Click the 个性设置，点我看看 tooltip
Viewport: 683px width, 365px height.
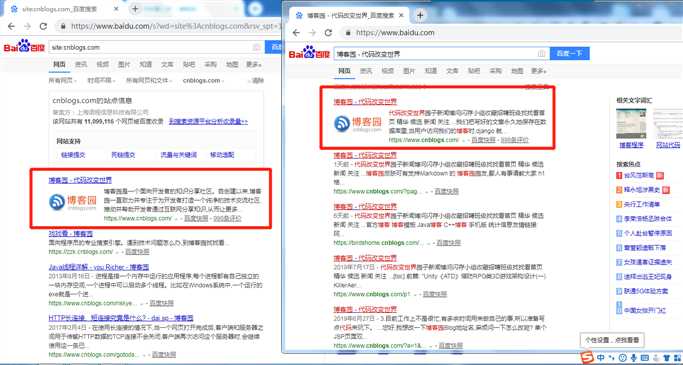612,340
